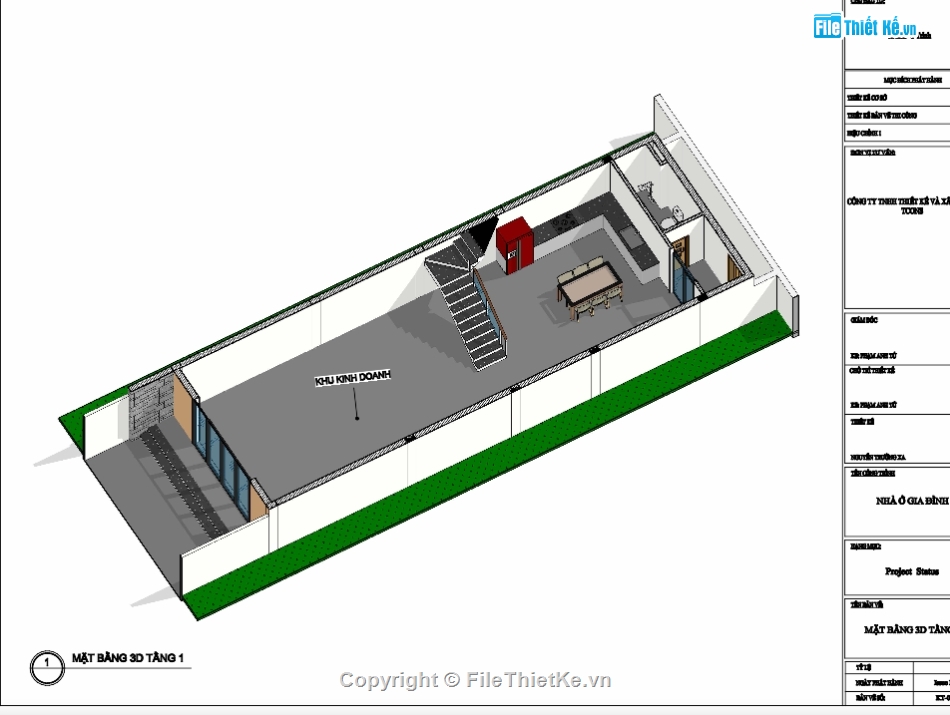
Task: Click the MẶT BẰNG 3D TẦNG 1 view title
Action: click(128, 657)
